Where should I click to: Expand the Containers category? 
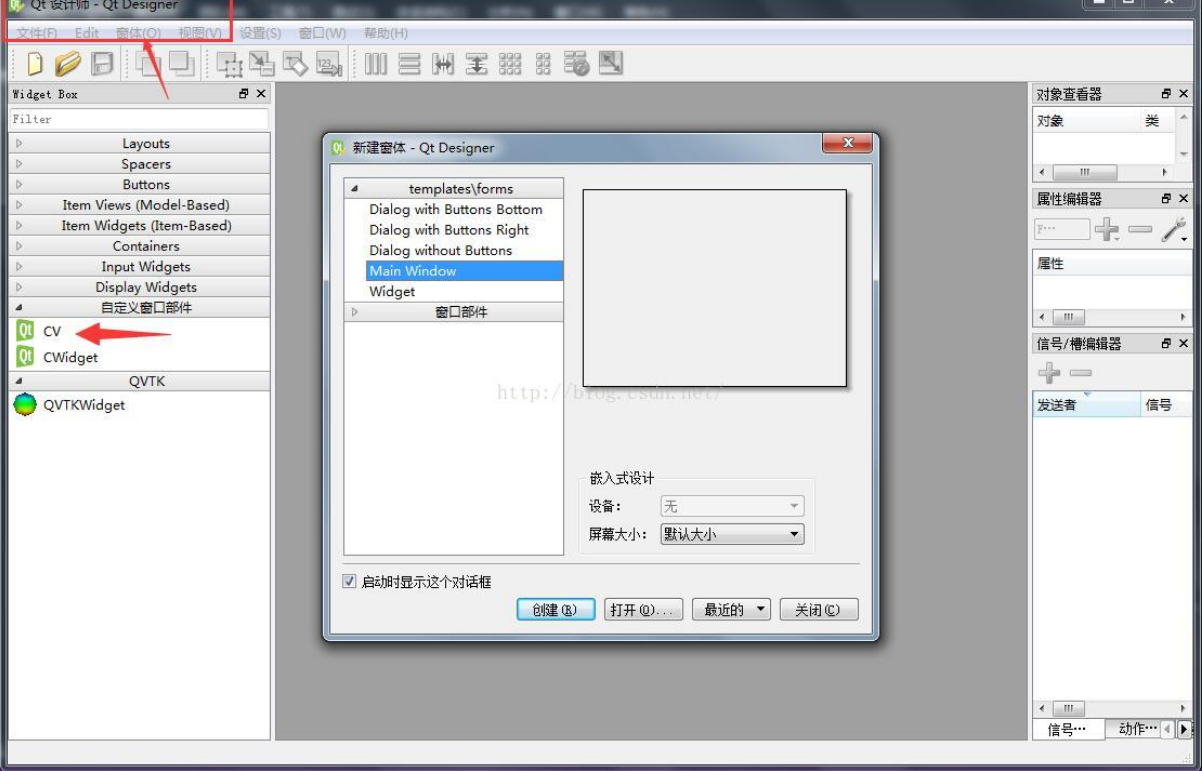click(140, 246)
